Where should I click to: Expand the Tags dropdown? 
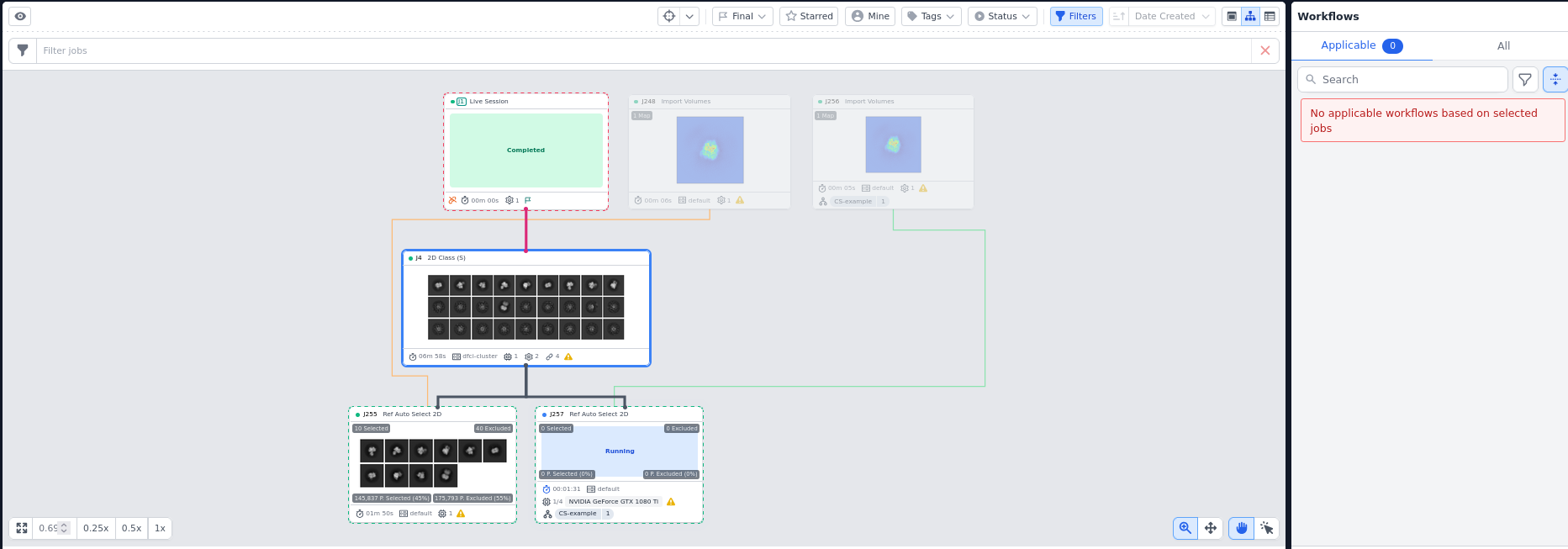(932, 16)
